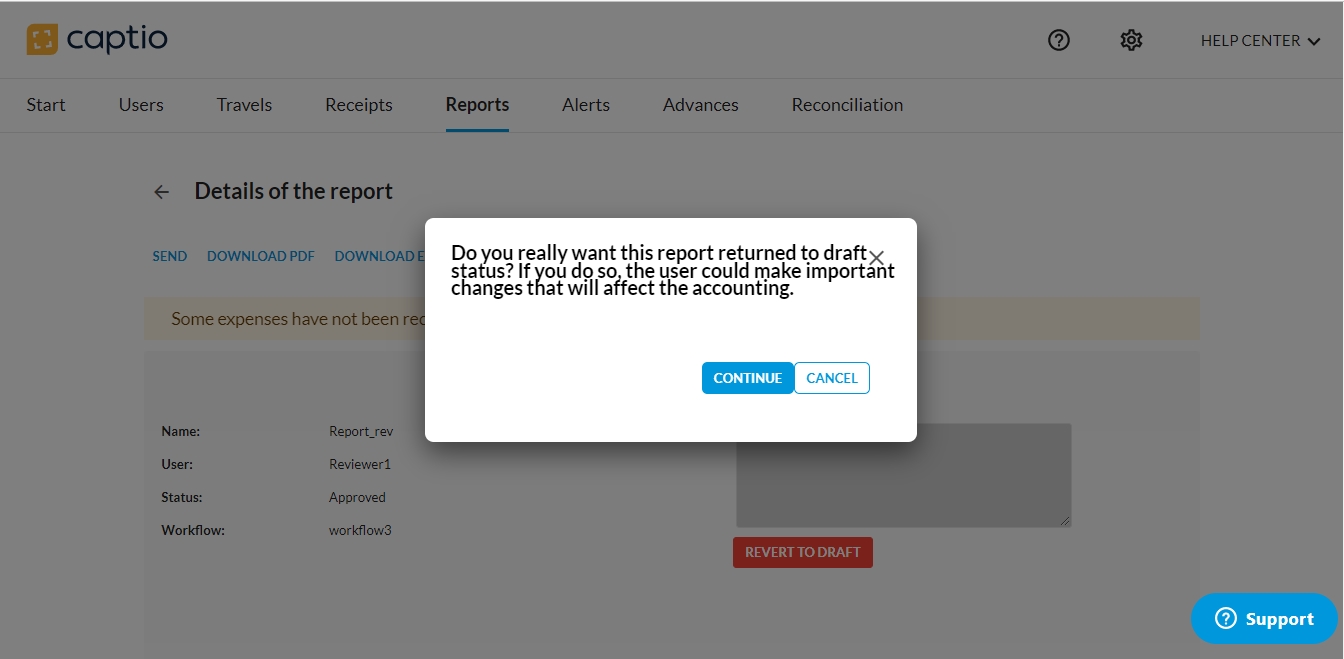Viewport: 1344px width, 659px height.
Task: Click the back arrow beside report details
Action: [x=162, y=192]
